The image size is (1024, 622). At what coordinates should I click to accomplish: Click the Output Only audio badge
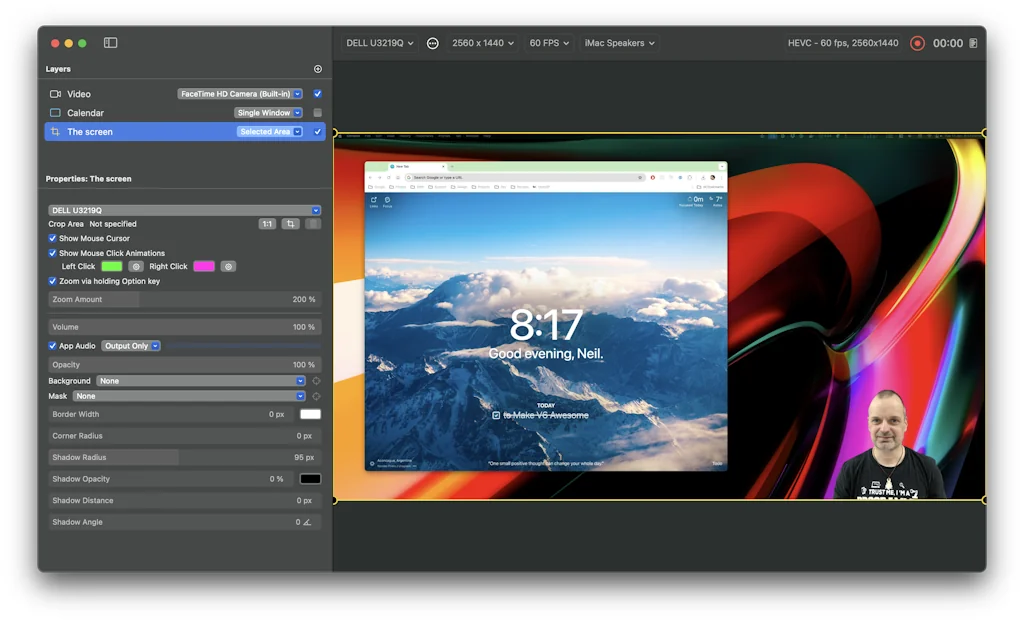coord(128,345)
